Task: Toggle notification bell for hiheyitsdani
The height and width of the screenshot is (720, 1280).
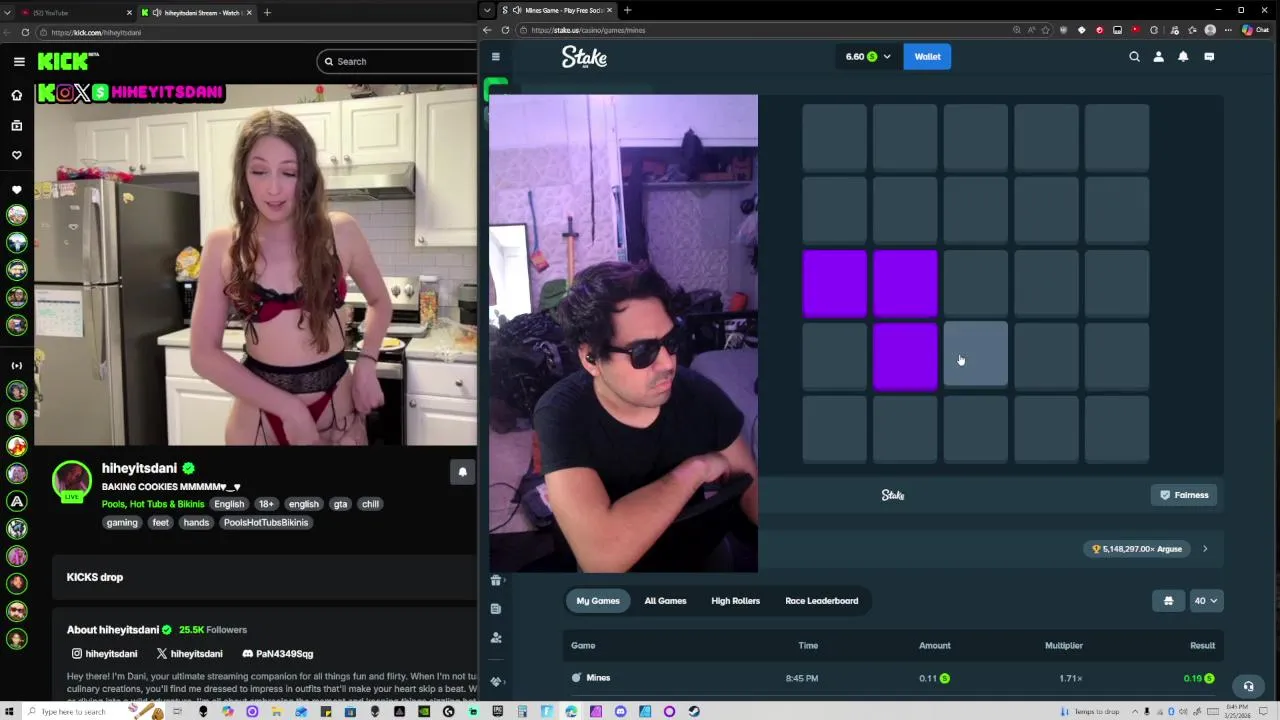Action: pyautogui.click(x=462, y=472)
